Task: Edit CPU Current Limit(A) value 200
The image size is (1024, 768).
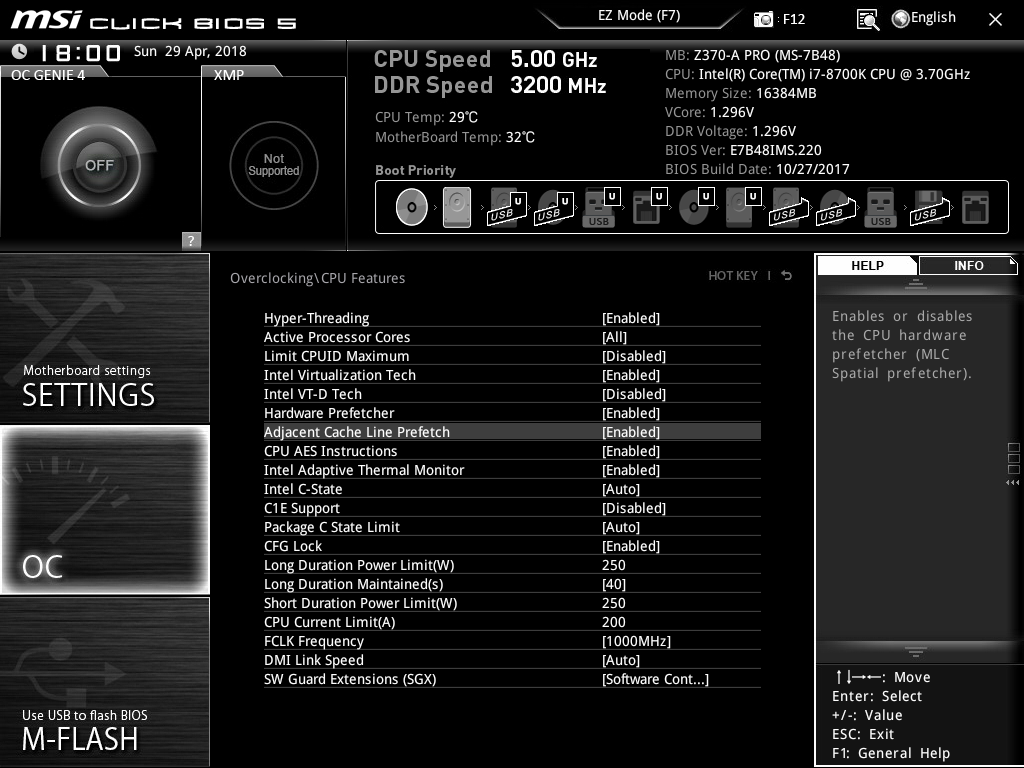Action: pyautogui.click(x=512, y=621)
